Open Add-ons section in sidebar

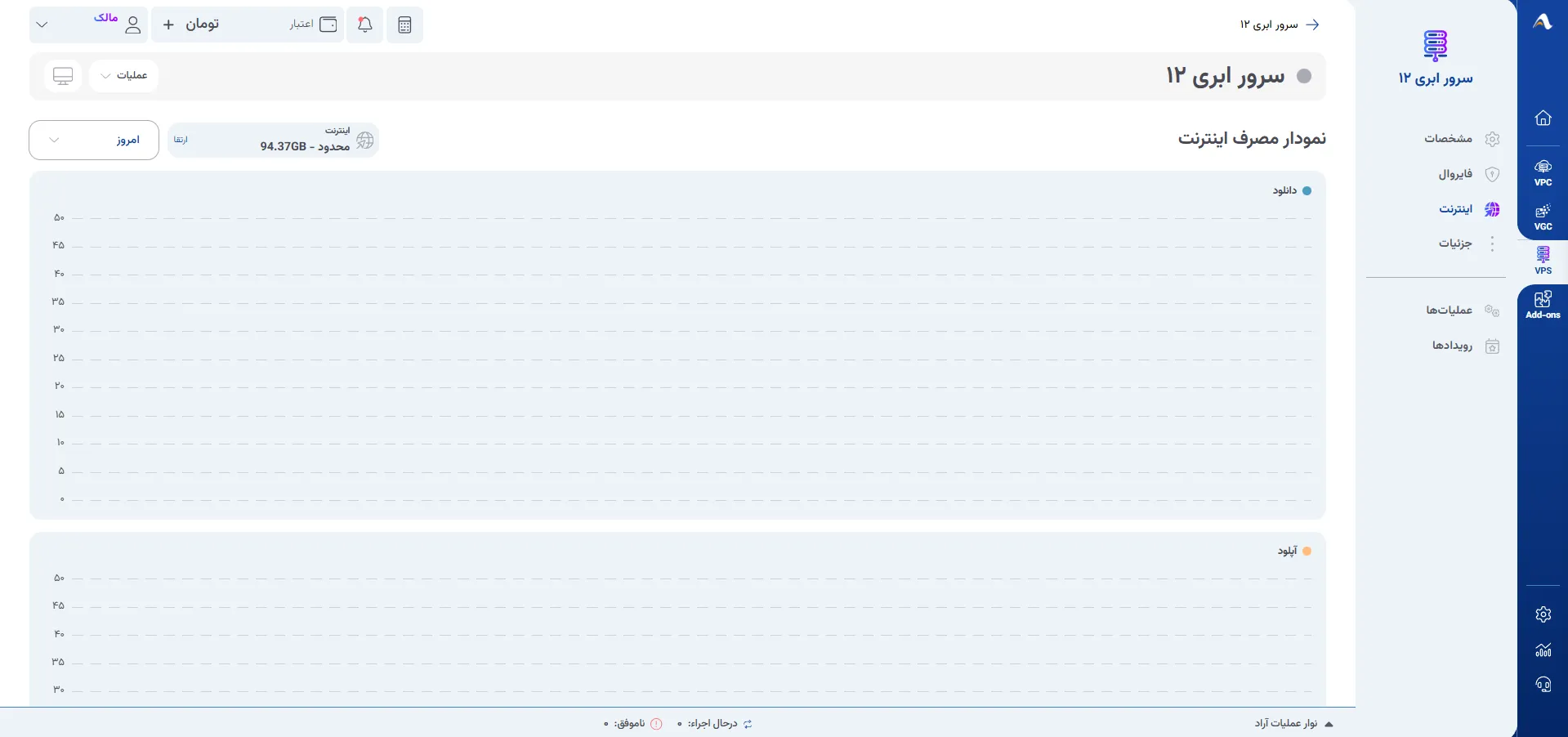(x=1543, y=305)
